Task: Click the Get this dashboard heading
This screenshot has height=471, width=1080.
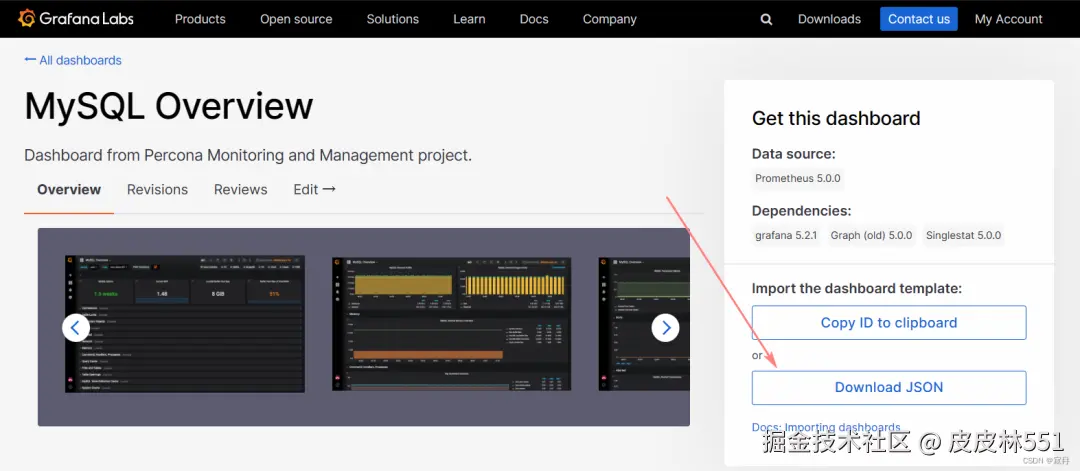Action: pos(835,118)
